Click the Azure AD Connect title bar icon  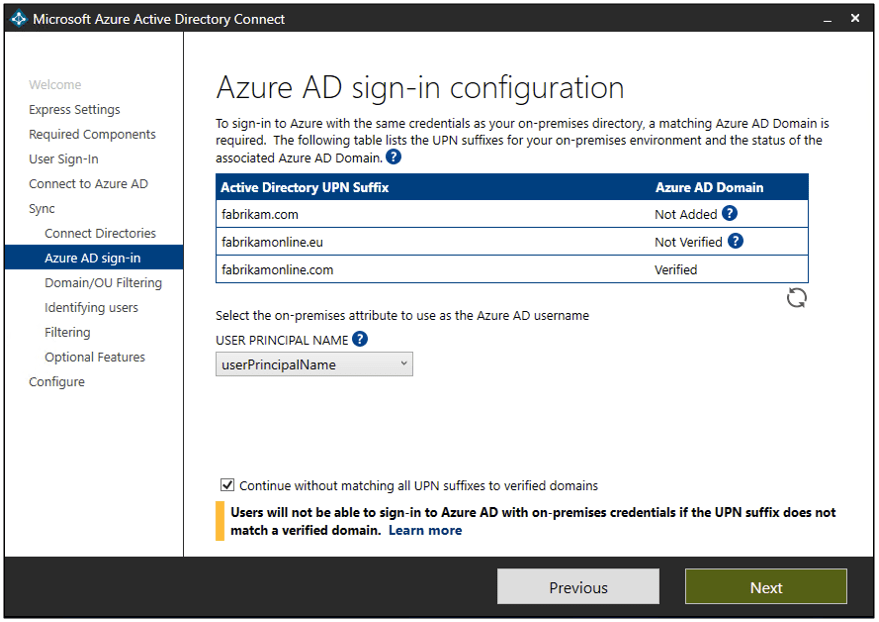[19, 19]
